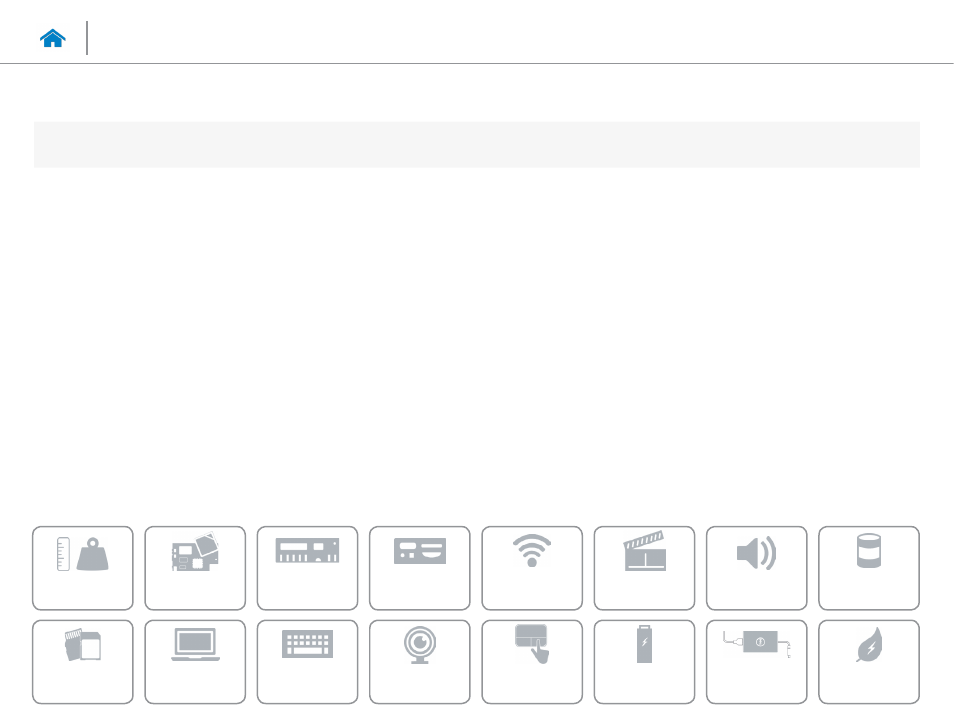Viewport: 954px width, 721px height.
Task: Select the keyboard tile
Action: pyautogui.click(x=307, y=661)
